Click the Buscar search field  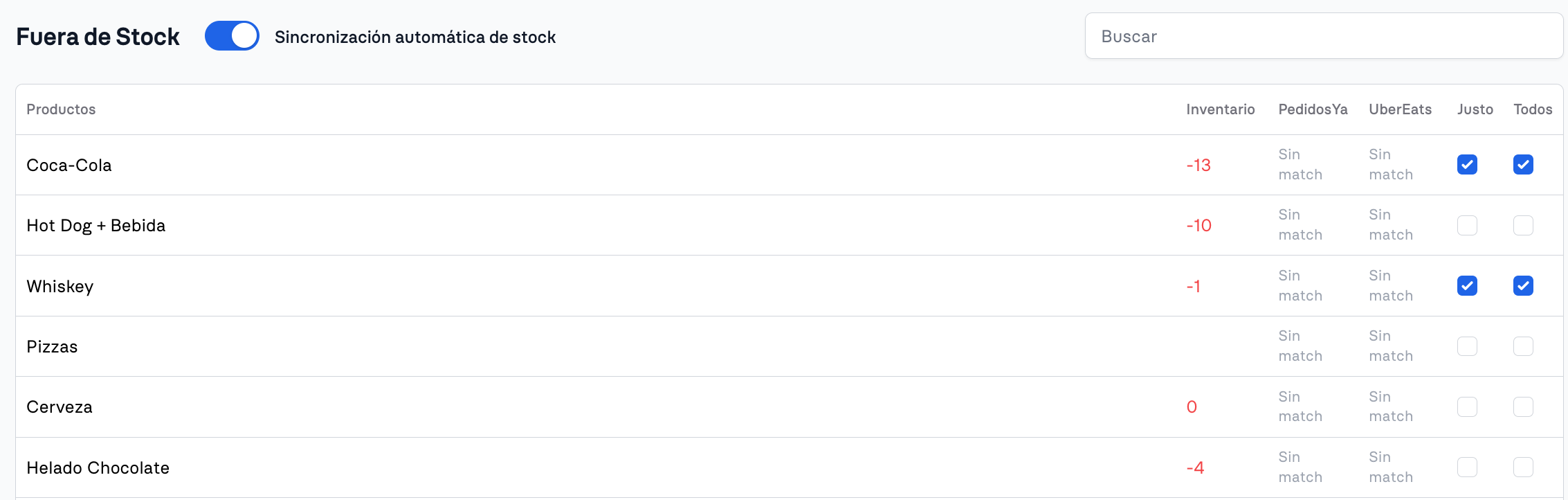[1324, 36]
